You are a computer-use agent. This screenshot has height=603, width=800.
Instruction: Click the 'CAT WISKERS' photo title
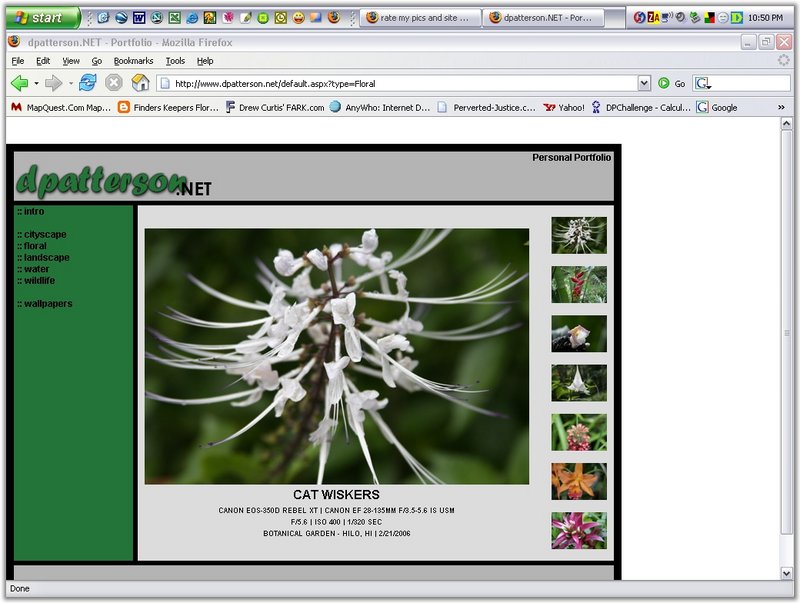click(x=336, y=494)
